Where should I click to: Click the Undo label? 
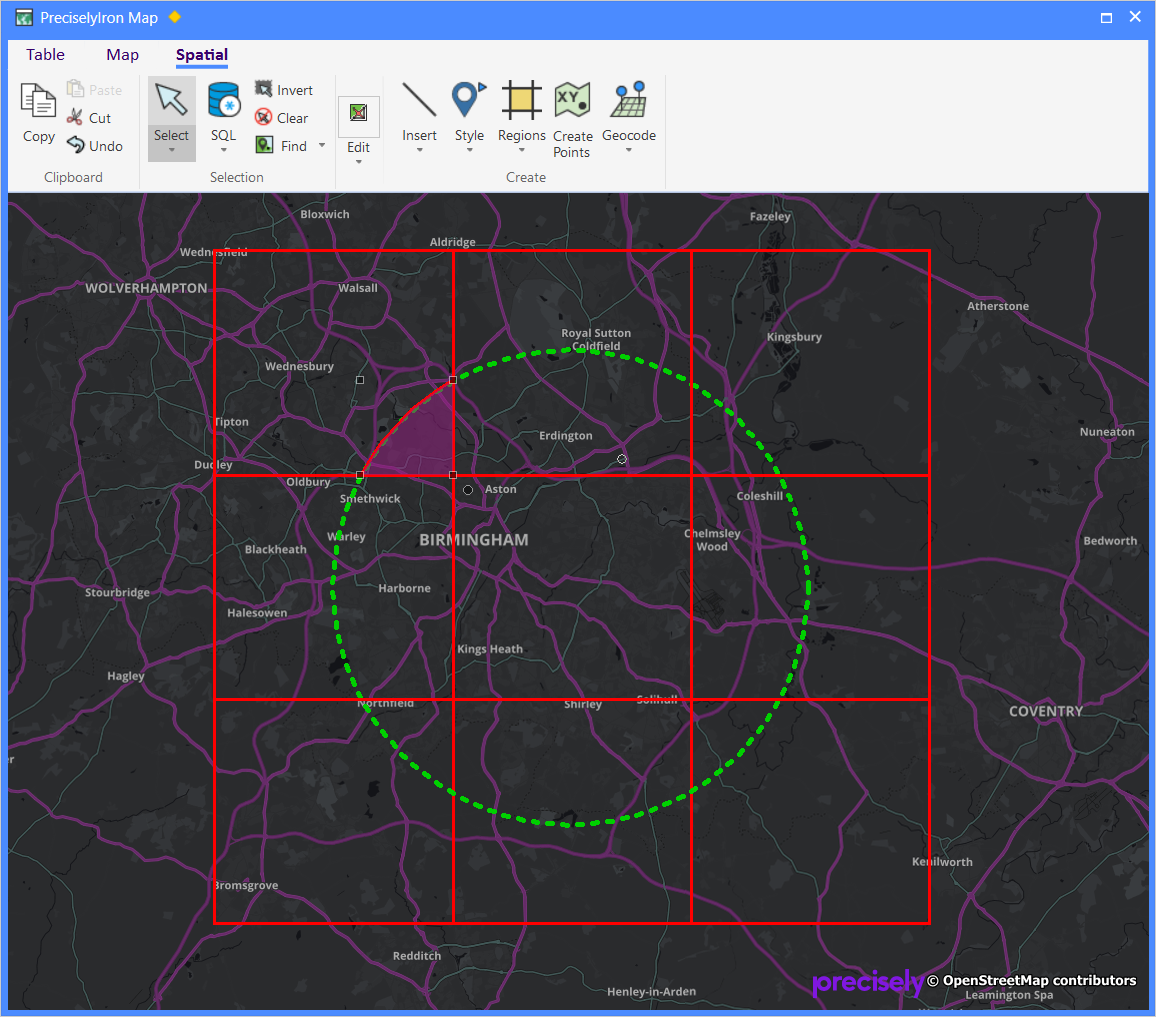coord(105,146)
